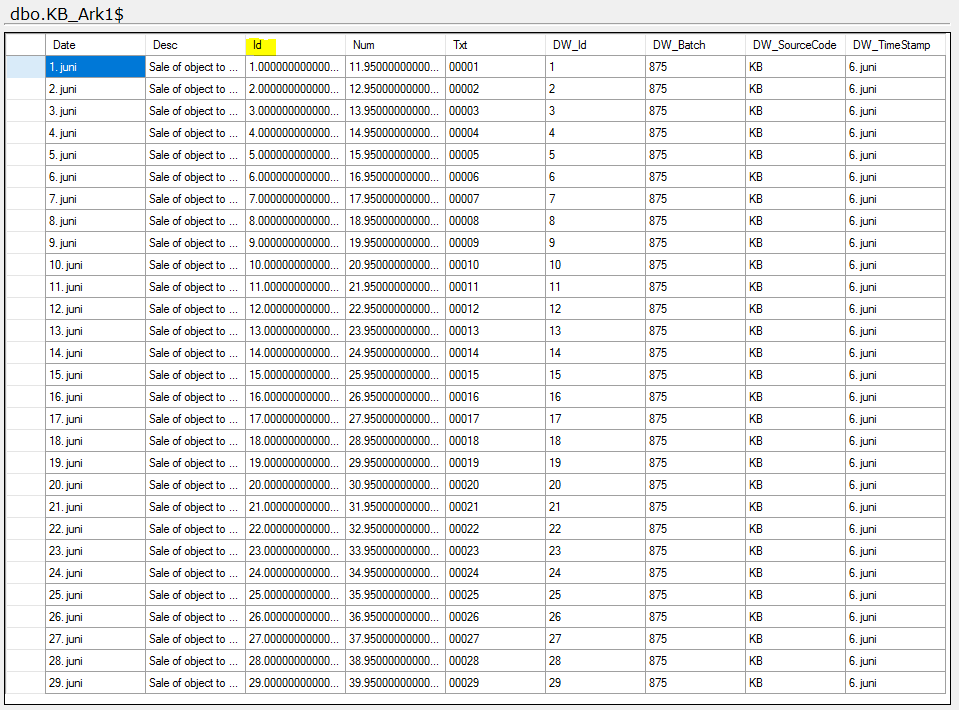Image resolution: width=959 pixels, height=710 pixels.
Task: Click the Txt cell '00009'
Action: point(495,243)
